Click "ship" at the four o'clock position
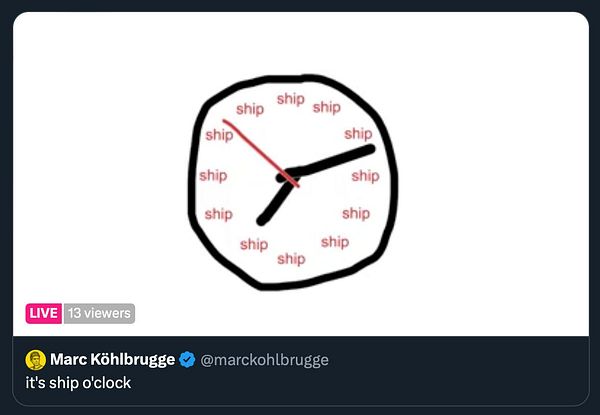This screenshot has width=600, height=415. [x=356, y=213]
